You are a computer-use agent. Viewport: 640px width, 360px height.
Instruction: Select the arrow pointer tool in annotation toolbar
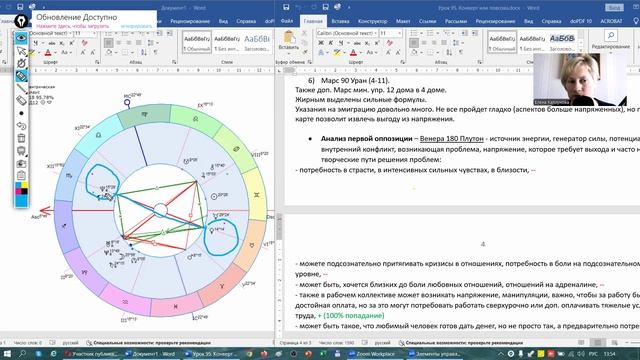[x=21, y=51]
